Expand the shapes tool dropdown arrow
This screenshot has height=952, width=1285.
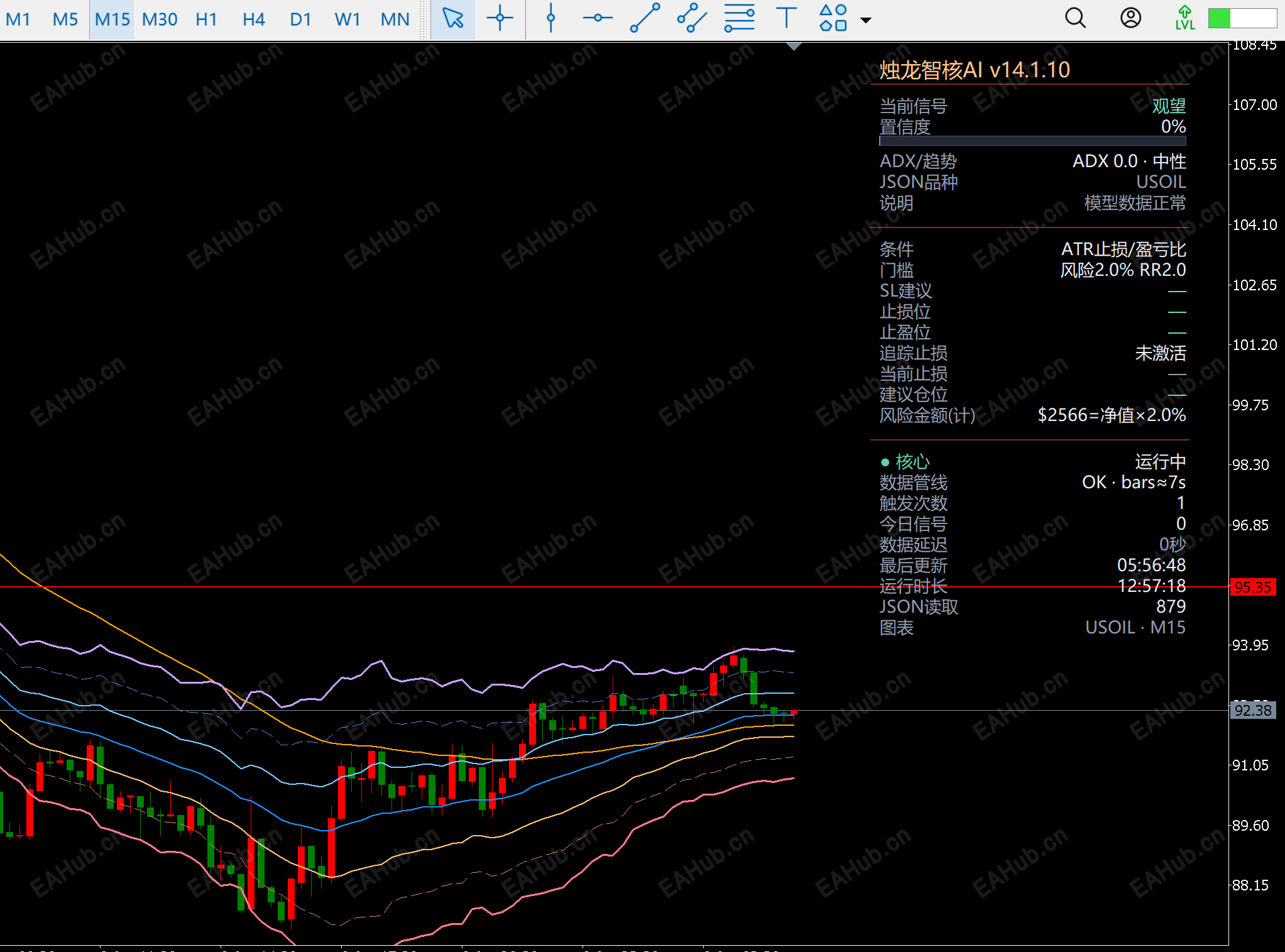point(866,20)
